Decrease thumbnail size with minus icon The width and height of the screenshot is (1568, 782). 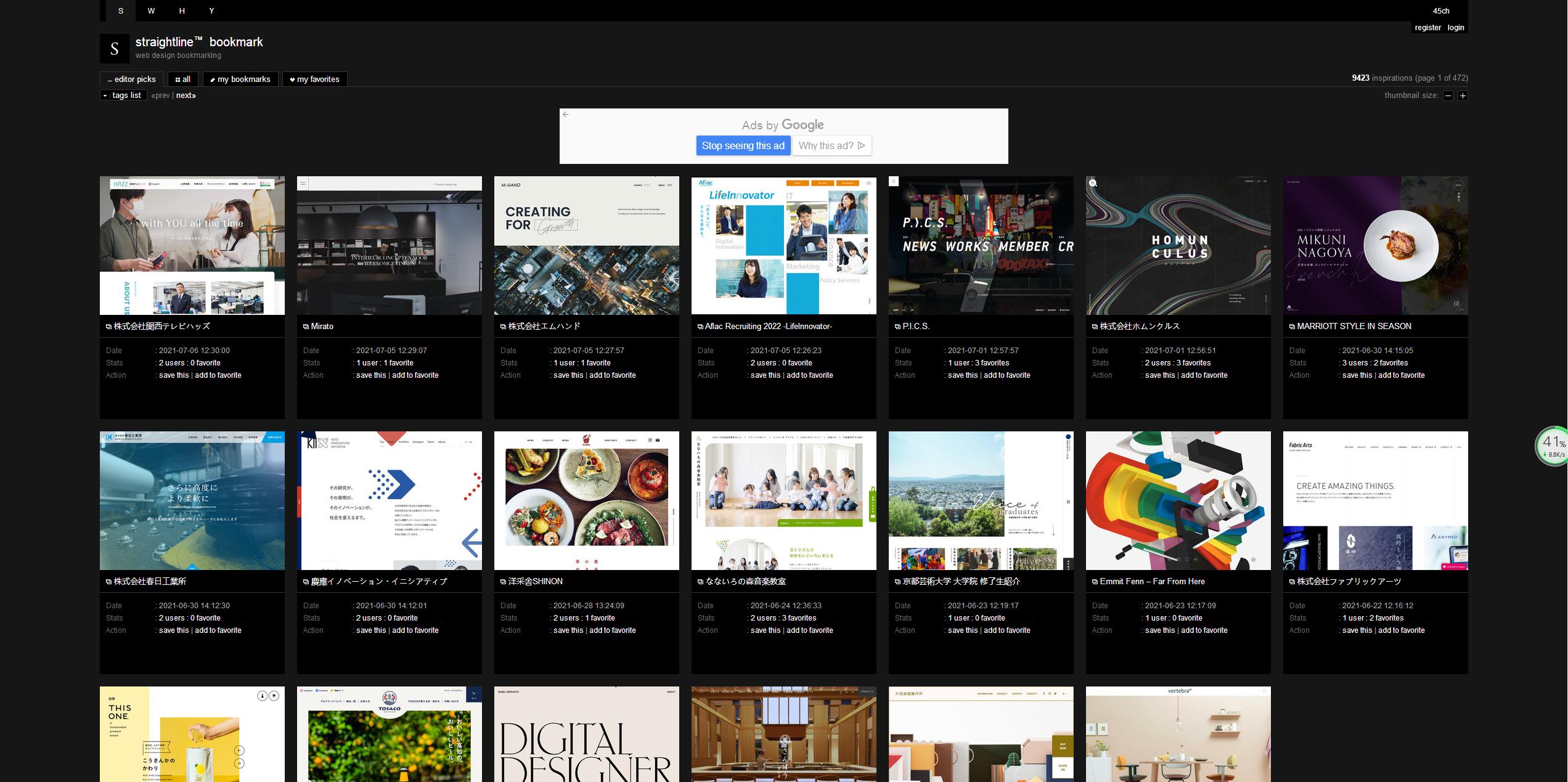click(x=1448, y=96)
